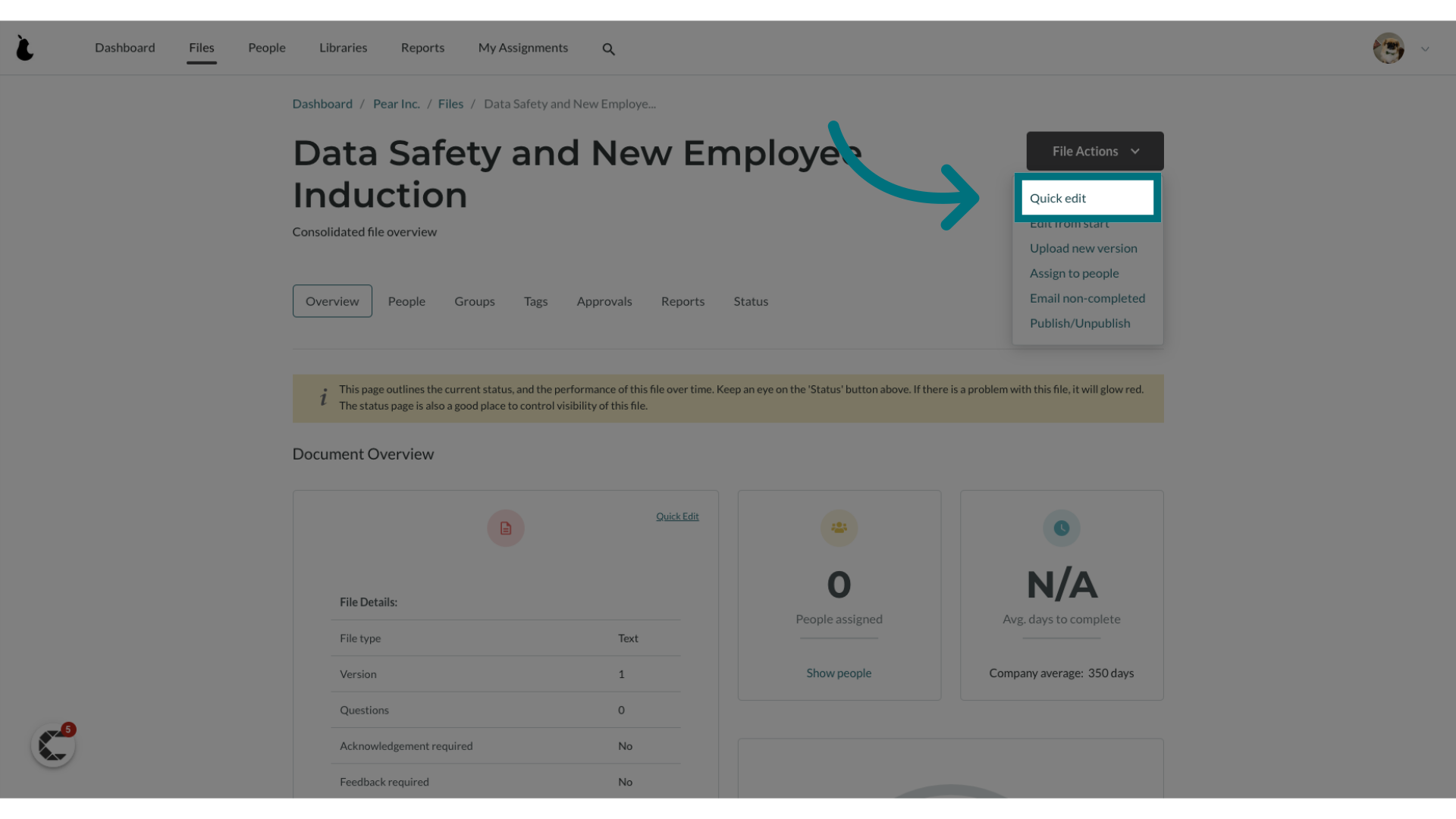Click the clock icon for average days
Image resolution: width=1456 pixels, height=819 pixels.
tap(1062, 528)
